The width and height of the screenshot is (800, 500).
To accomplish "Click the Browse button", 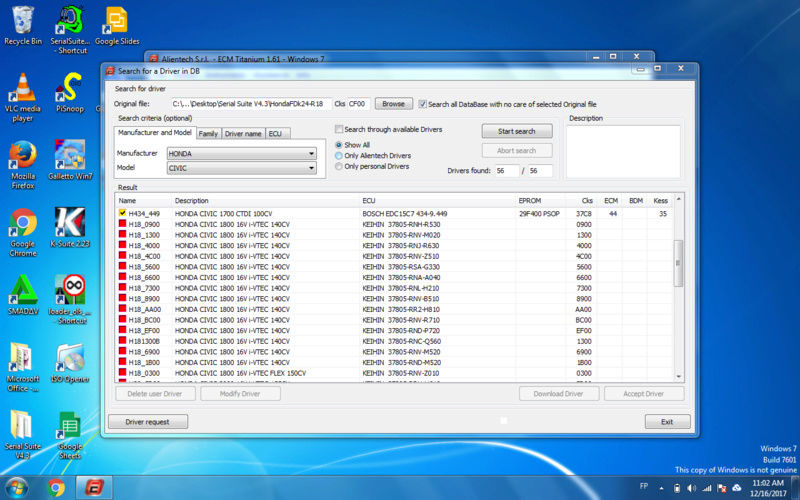I will pos(393,104).
